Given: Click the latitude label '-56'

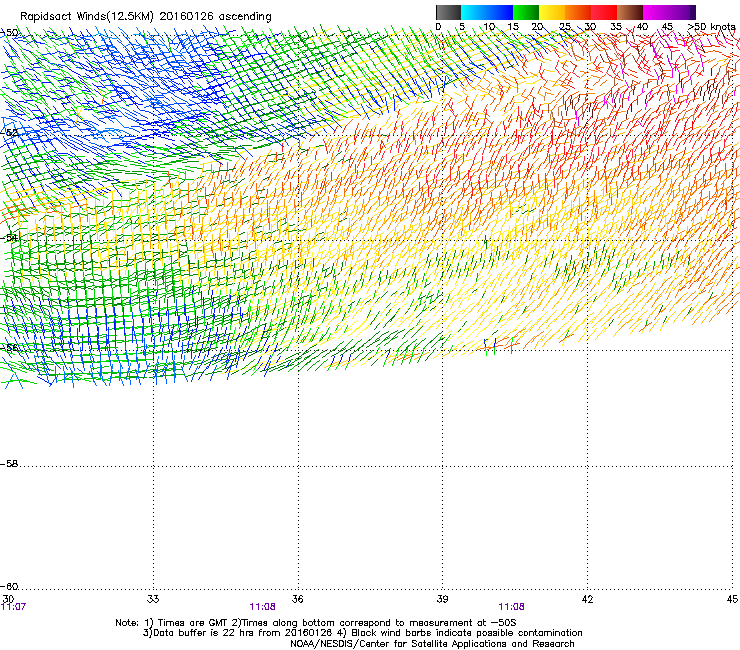Looking at the screenshot, I should (x=9, y=348).
